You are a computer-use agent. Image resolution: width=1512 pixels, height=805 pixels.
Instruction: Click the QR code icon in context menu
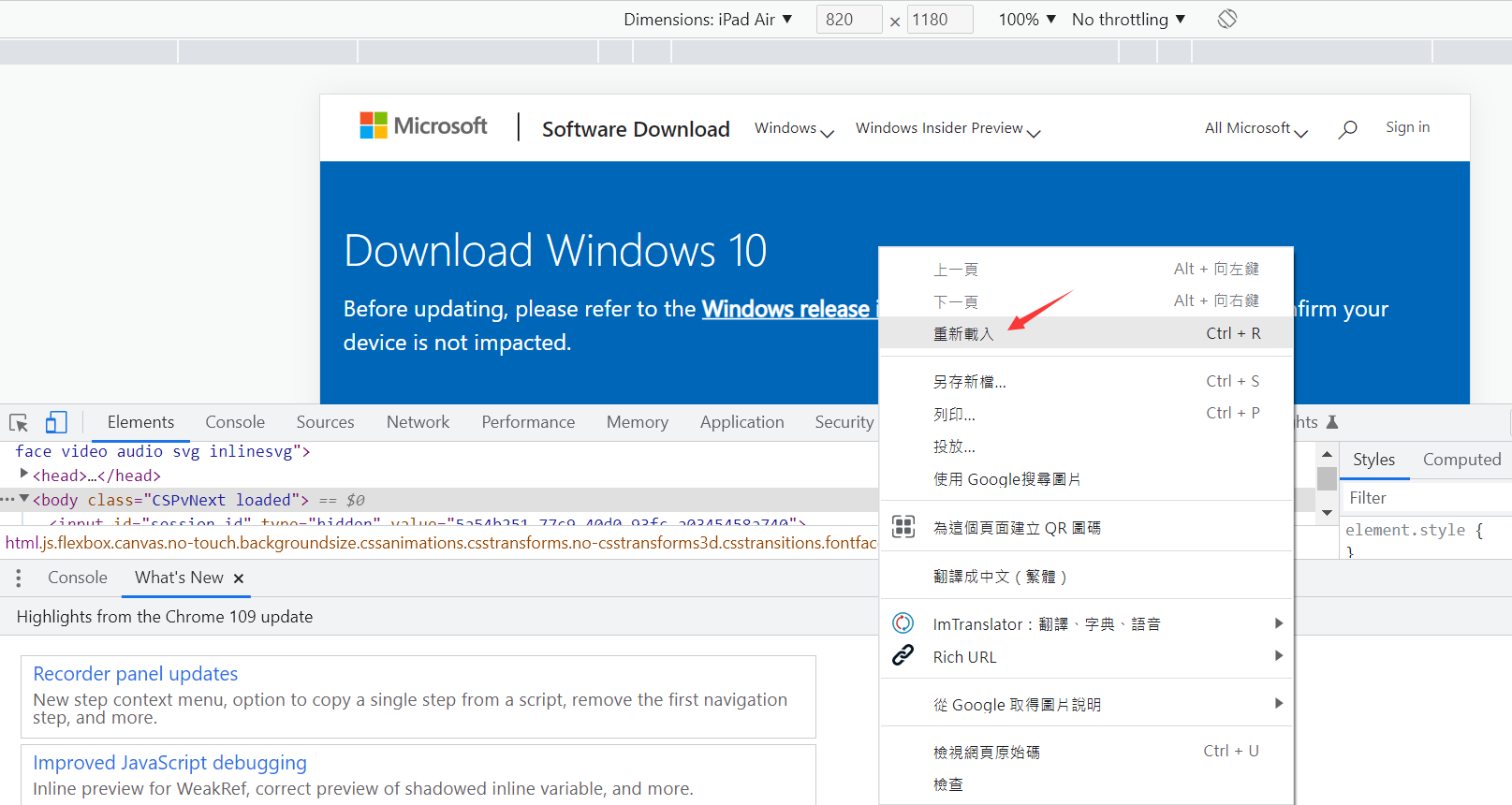pos(903,527)
